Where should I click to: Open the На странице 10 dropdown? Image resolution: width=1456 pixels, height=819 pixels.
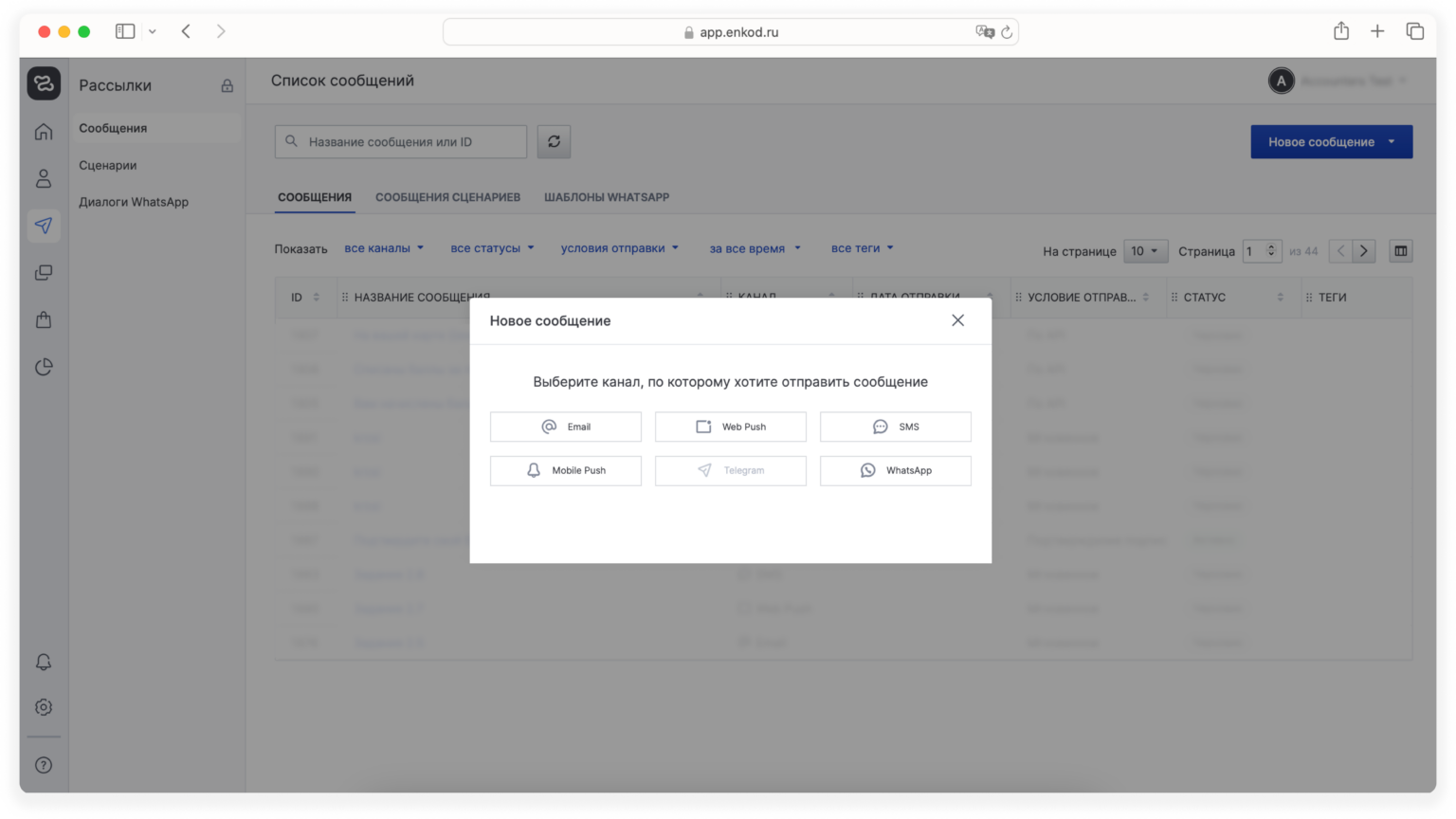tap(1145, 251)
